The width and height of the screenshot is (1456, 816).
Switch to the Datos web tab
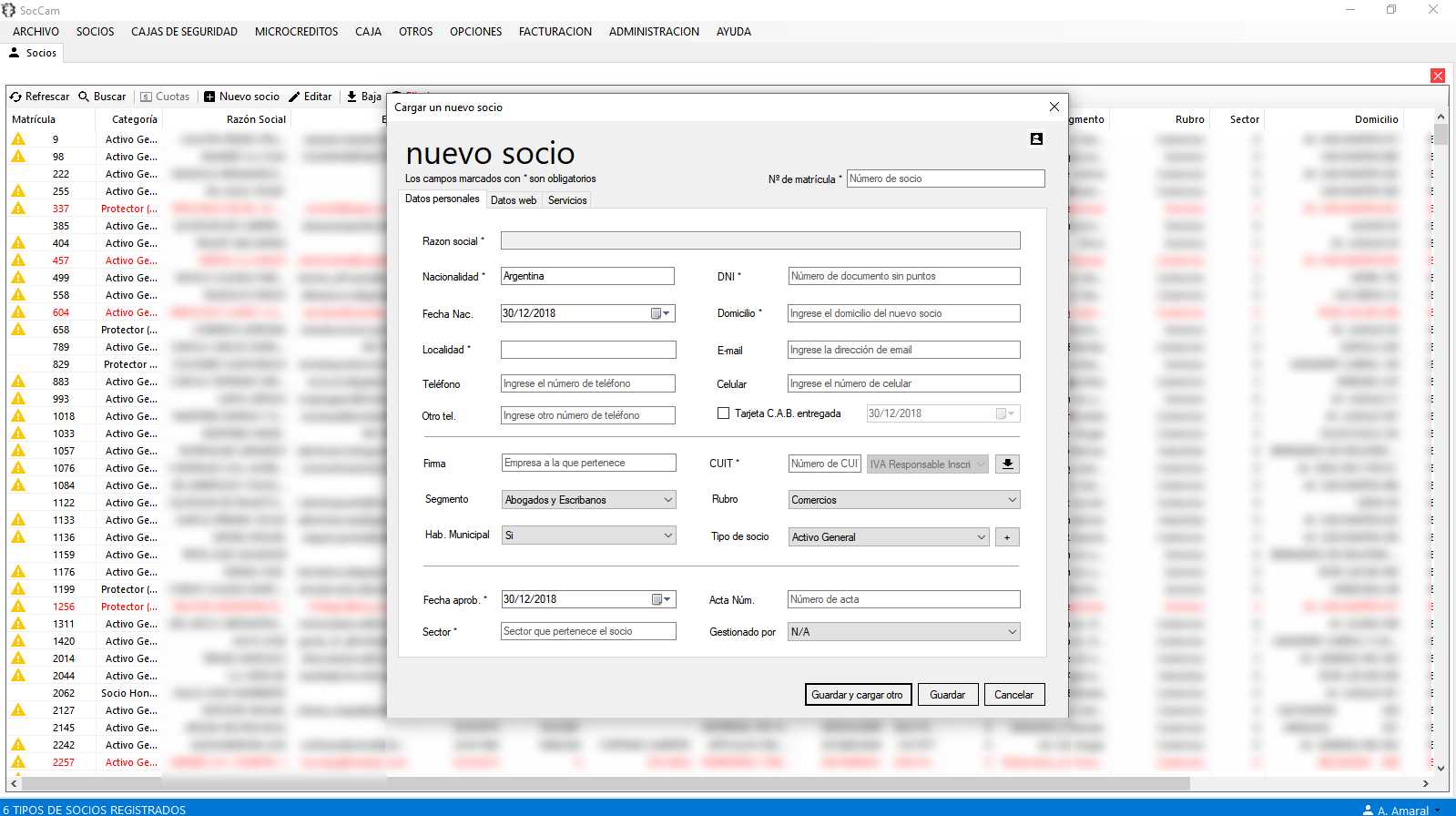(514, 200)
